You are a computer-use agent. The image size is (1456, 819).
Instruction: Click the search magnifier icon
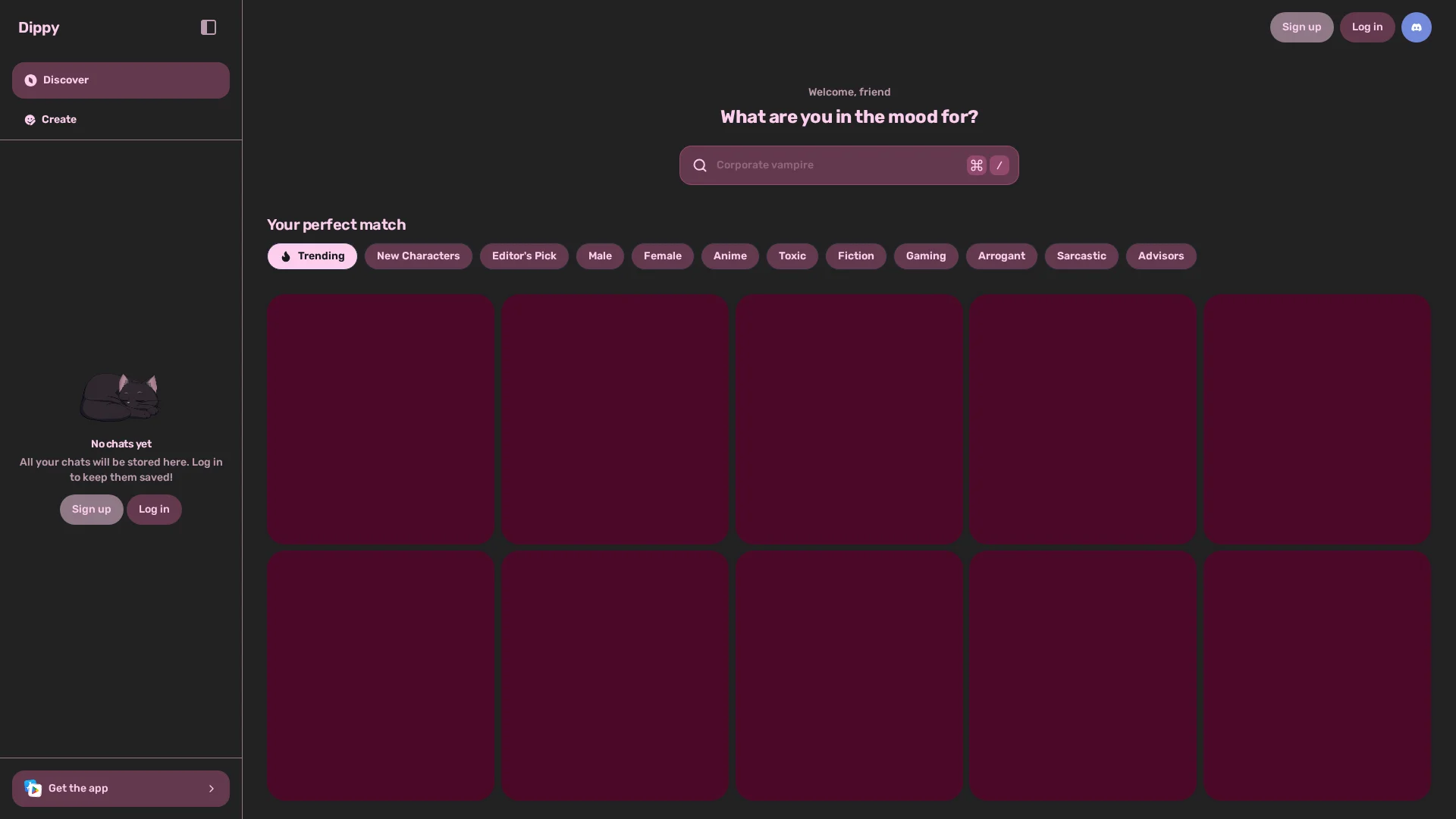pos(700,165)
